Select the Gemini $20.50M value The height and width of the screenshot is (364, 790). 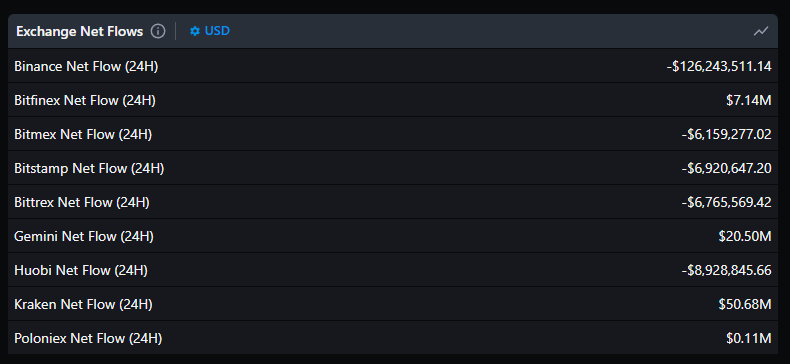[x=745, y=236]
